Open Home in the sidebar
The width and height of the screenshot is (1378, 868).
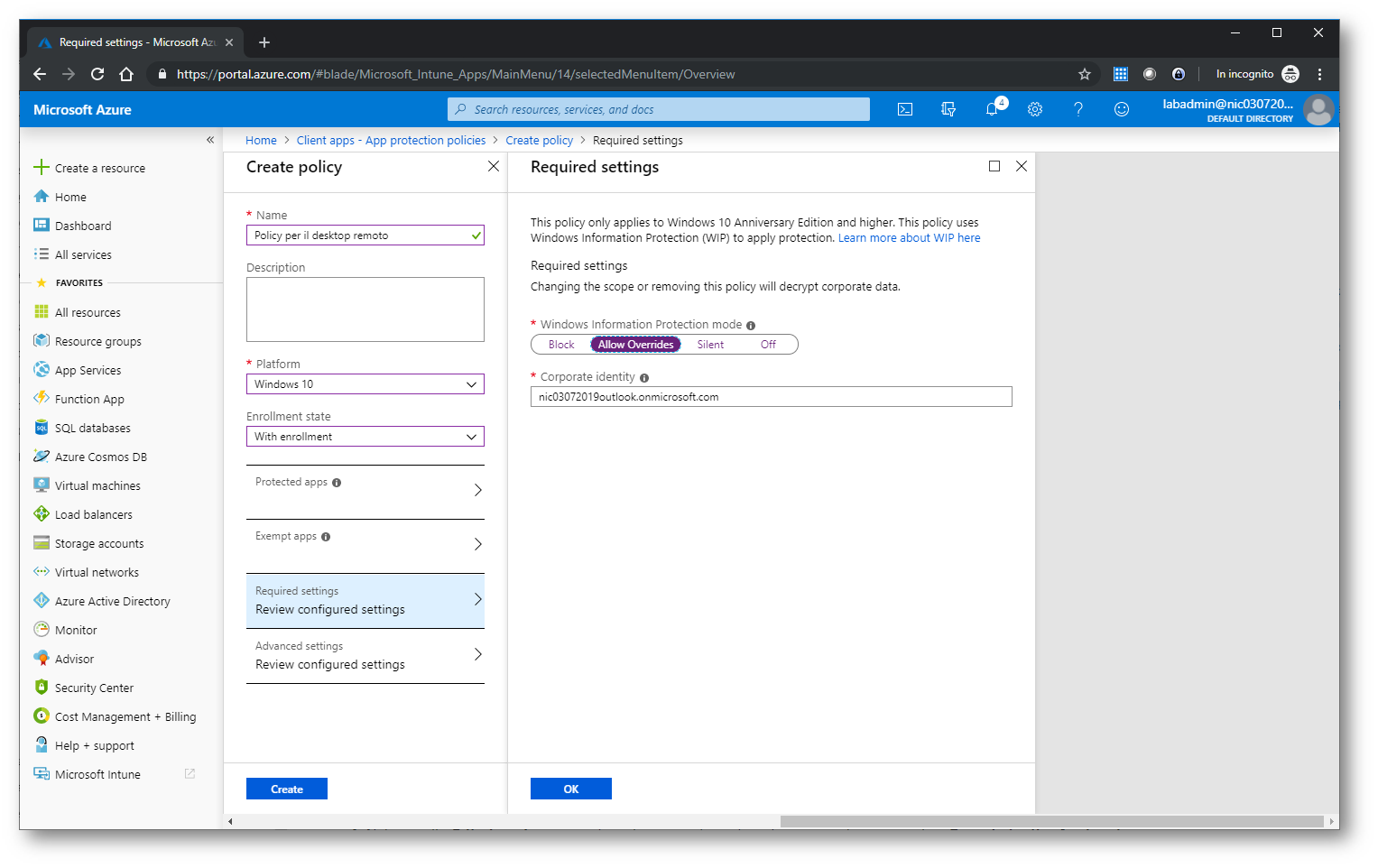point(70,197)
